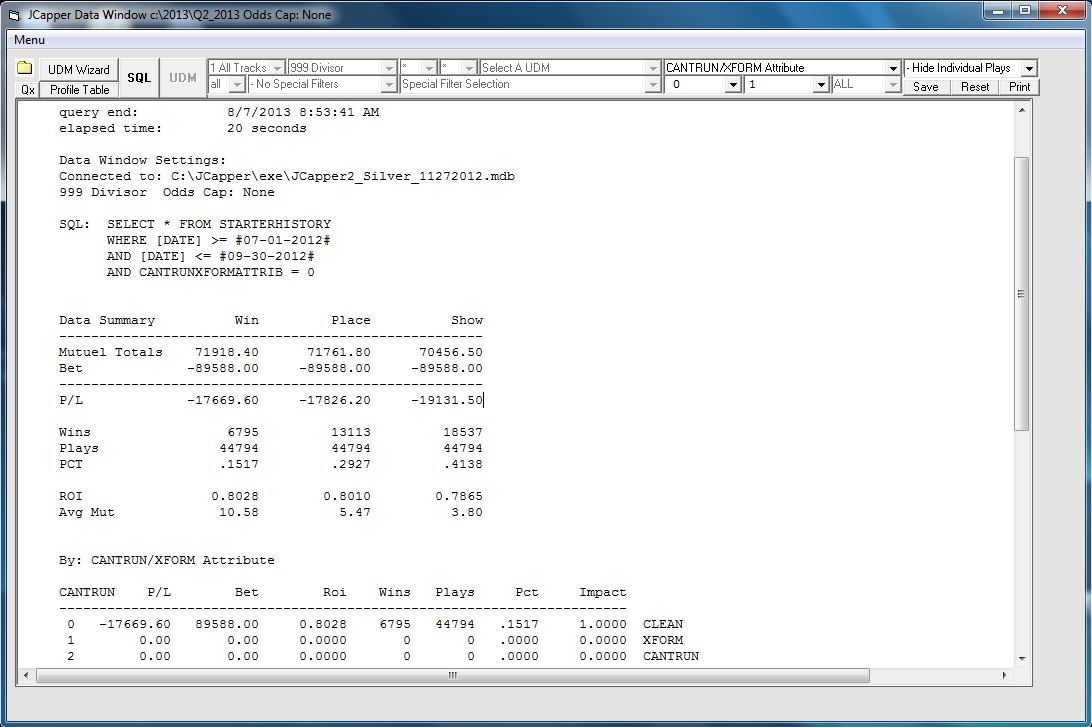Click the horizontal scrollbar left arrow
Viewport: 1092px width, 727px height.
(x=26, y=675)
